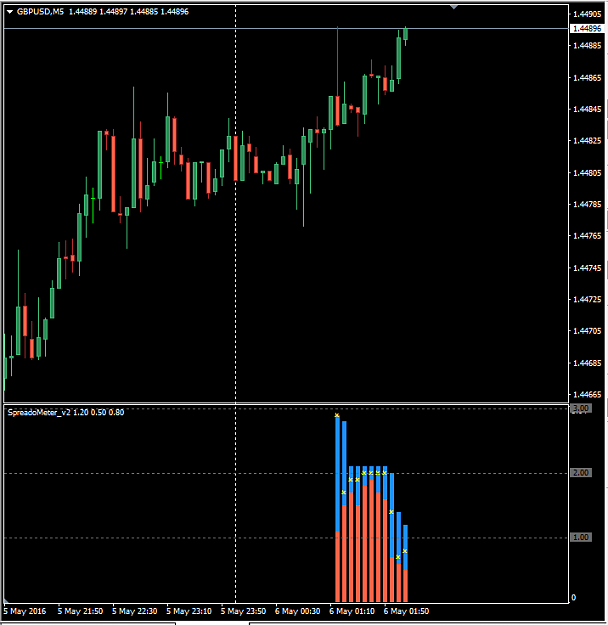Click the 5 May 21:50 time label
This screenshot has width=608, height=625.
[80, 611]
